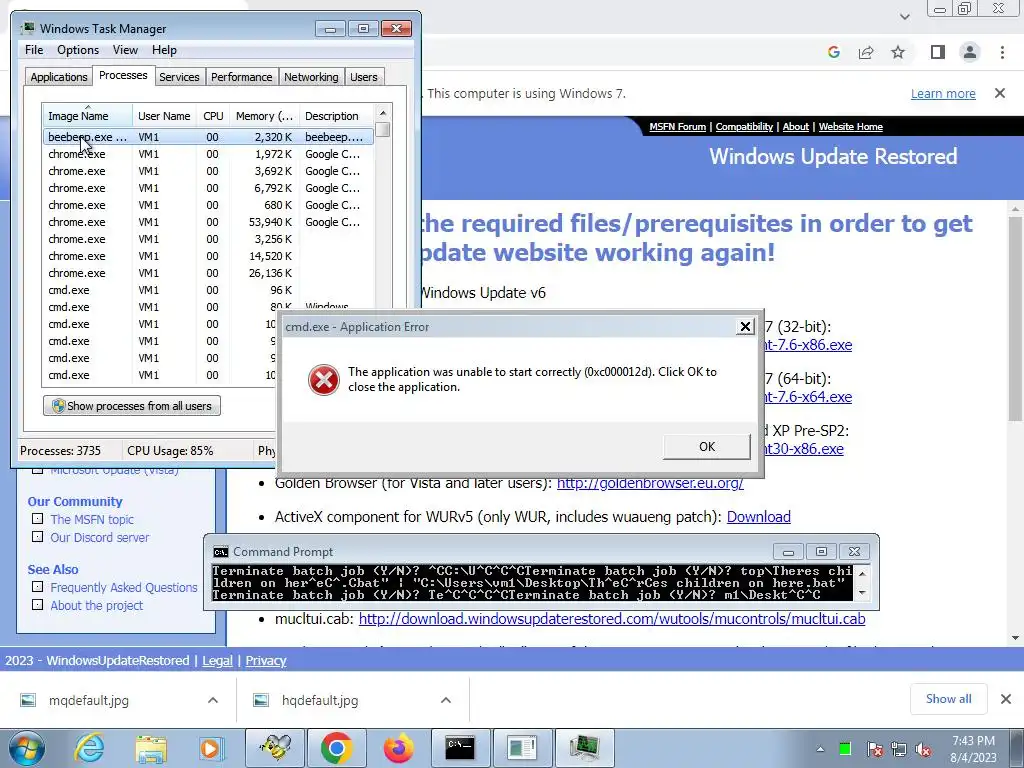Open options arrow for mqdefault.jpg download
The image size is (1024, 768).
point(213,700)
